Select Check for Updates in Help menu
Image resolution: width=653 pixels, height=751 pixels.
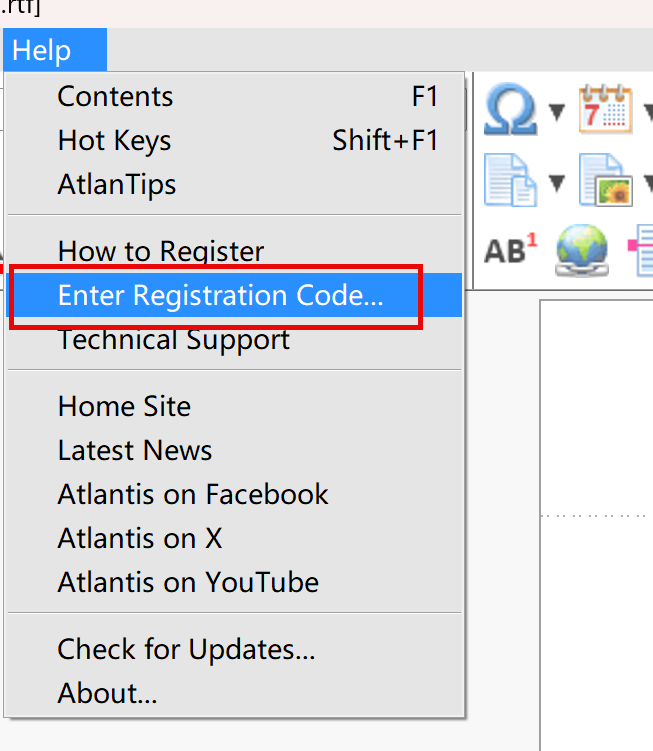[186, 649]
